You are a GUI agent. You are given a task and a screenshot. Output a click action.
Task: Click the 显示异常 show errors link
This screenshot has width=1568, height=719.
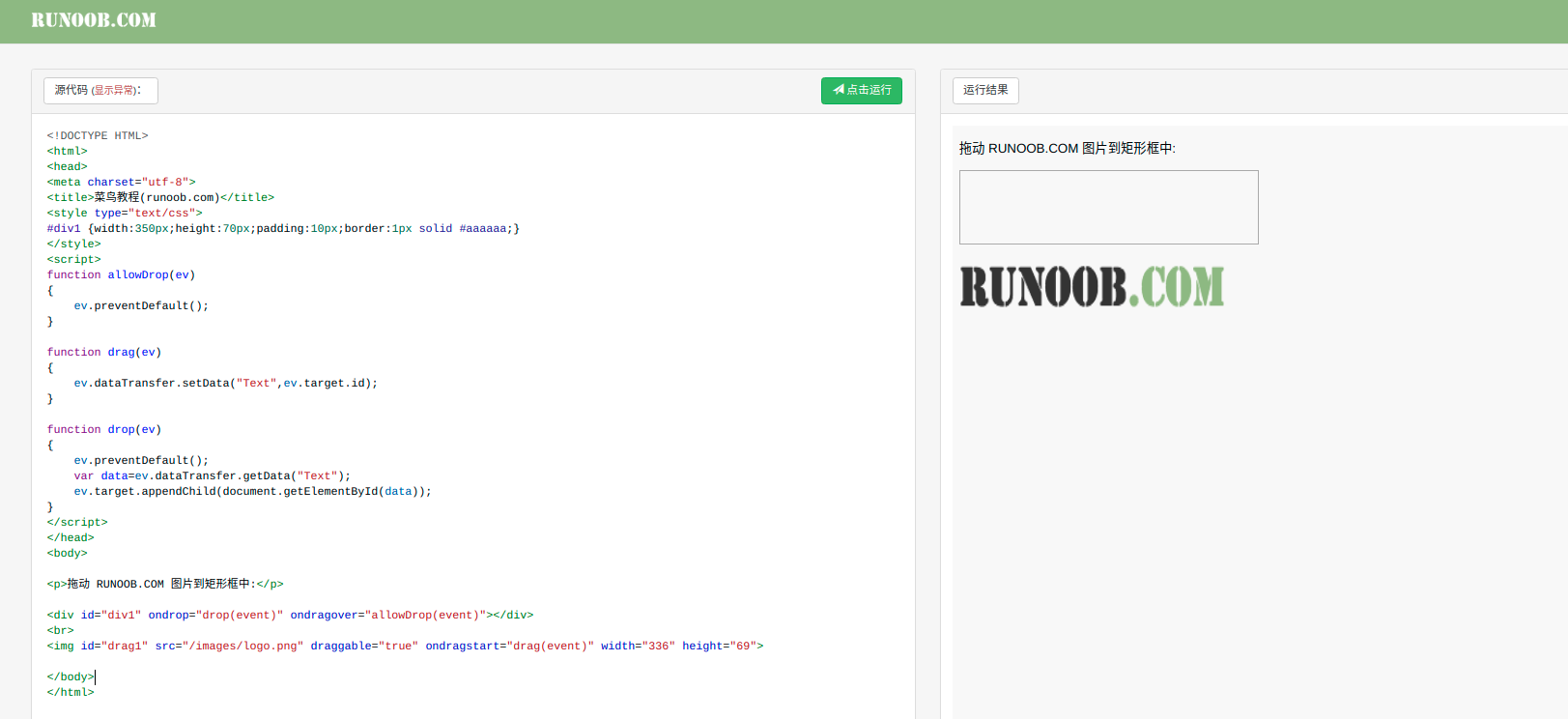pos(114,90)
